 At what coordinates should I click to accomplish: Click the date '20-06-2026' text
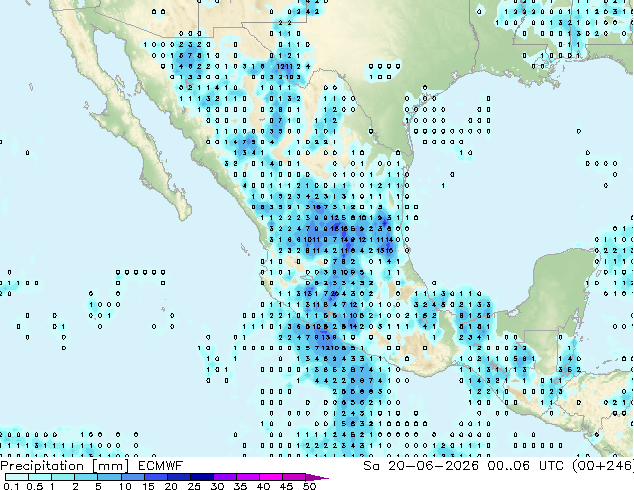point(433,466)
